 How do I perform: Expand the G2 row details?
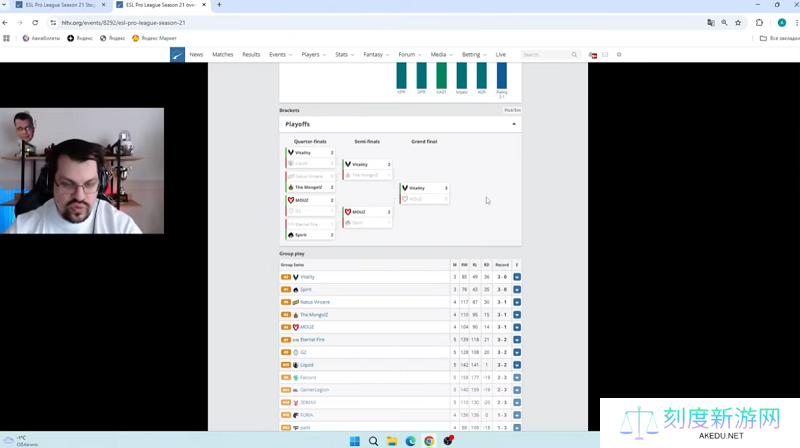click(x=517, y=352)
